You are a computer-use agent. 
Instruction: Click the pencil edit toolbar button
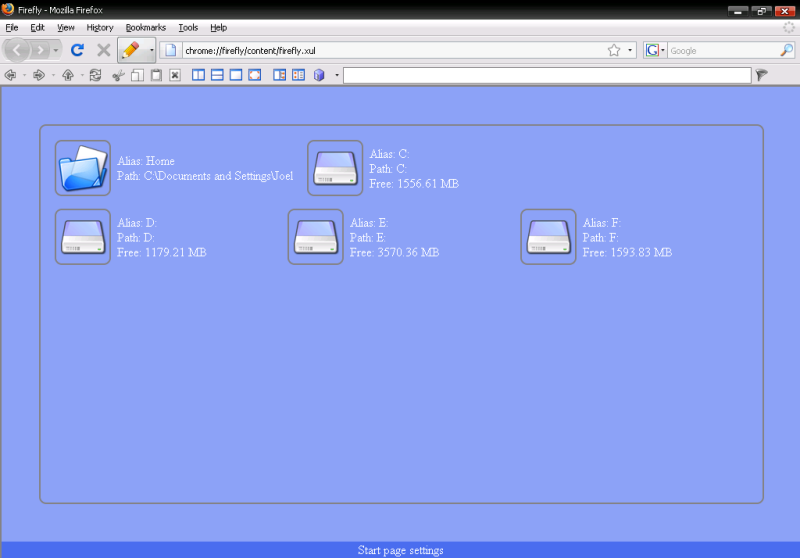coord(132,50)
